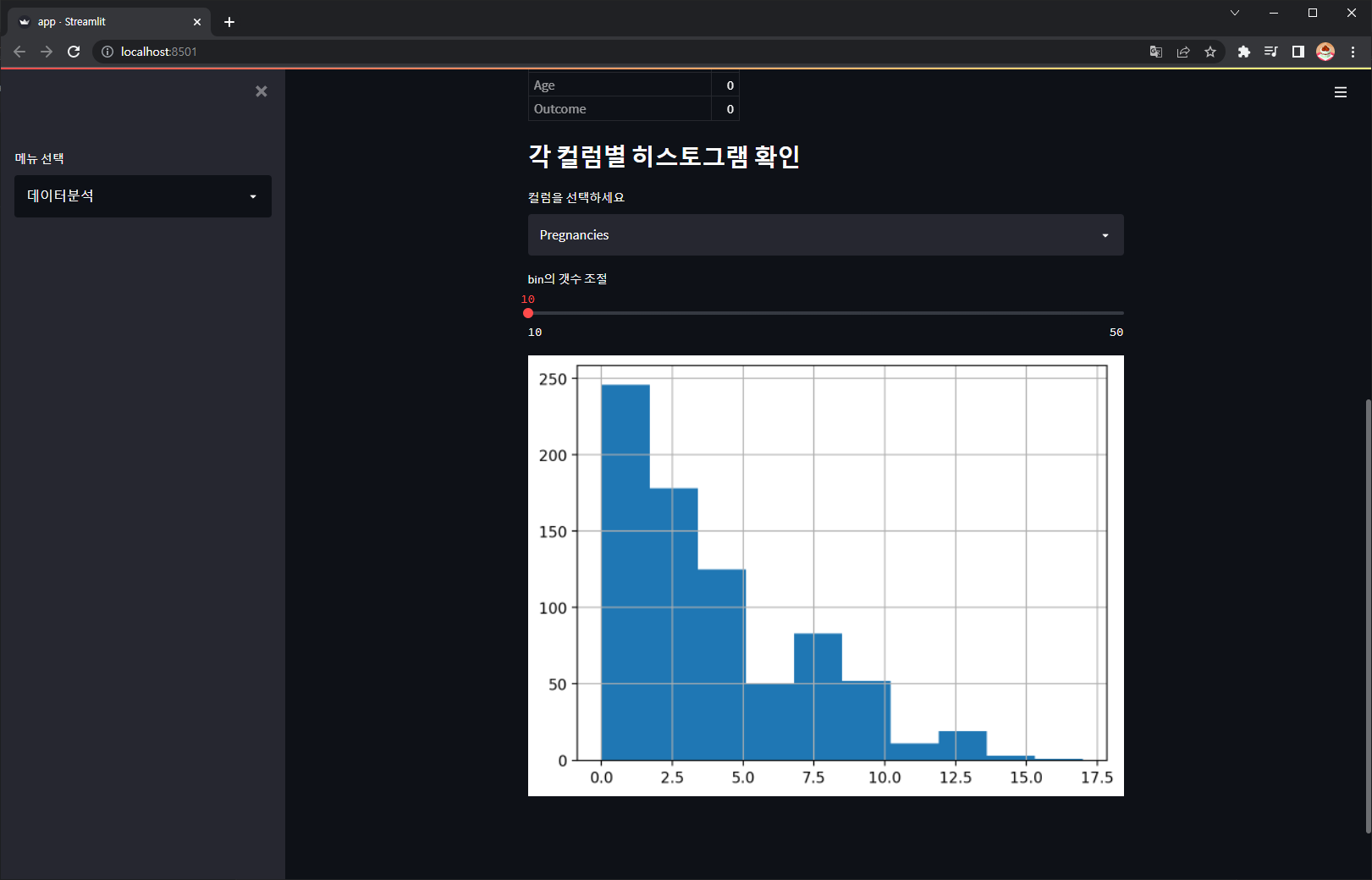Screen dimensions: 1372x880
Task: Search tabs chevron in title bar
Action: point(1235,13)
